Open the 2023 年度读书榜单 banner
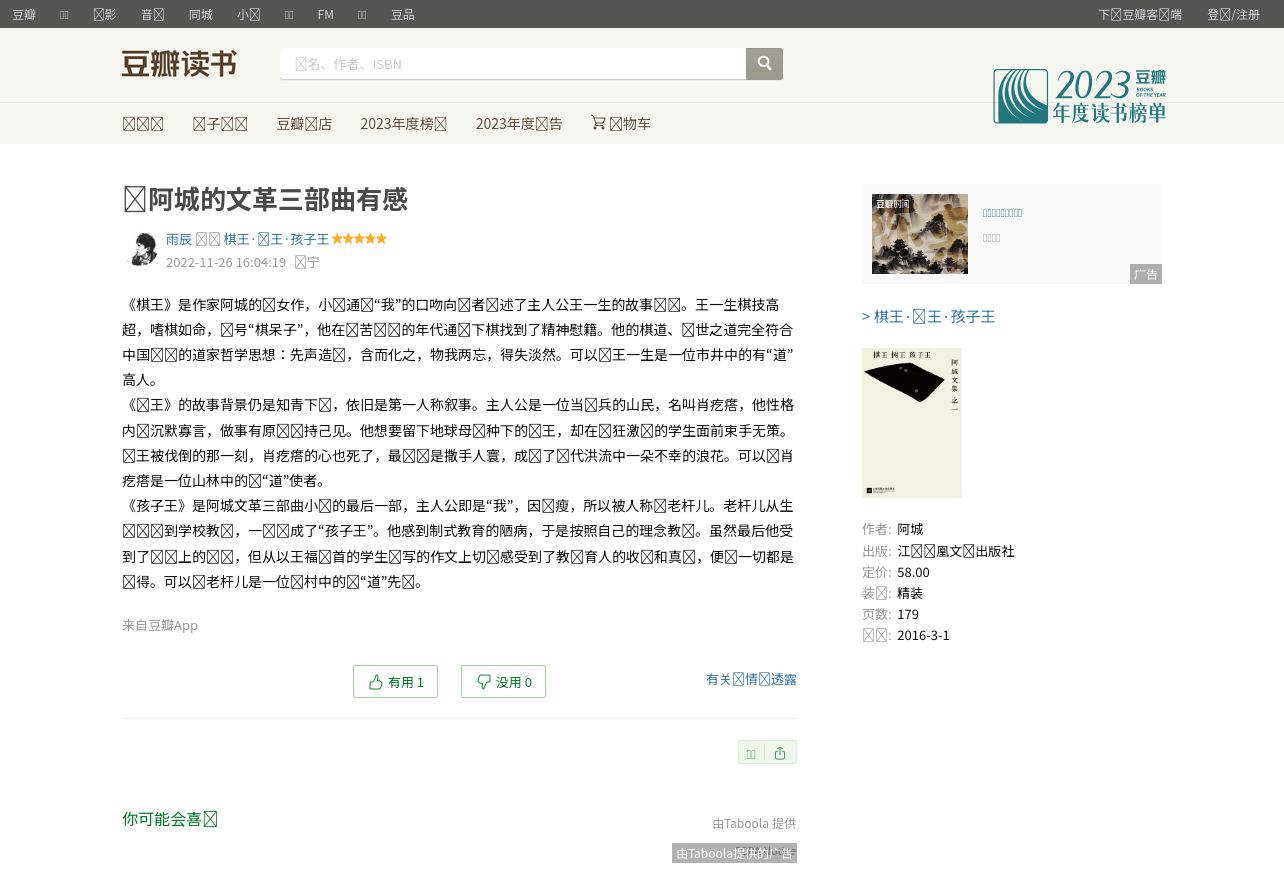The height and width of the screenshot is (879, 1284). point(1079,96)
